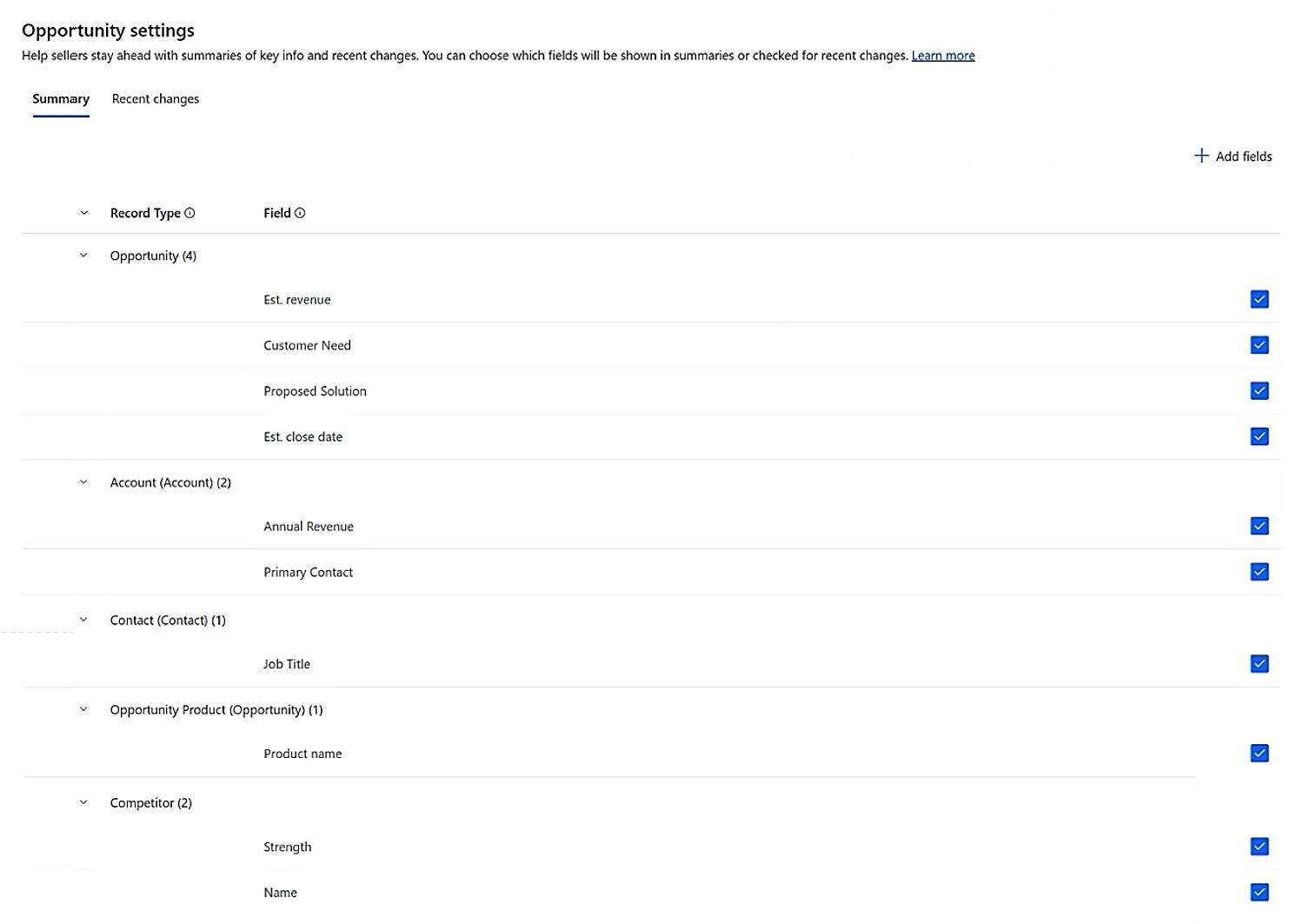
Task: Toggle the Job Title checkbox
Action: click(x=1259, y=664)
